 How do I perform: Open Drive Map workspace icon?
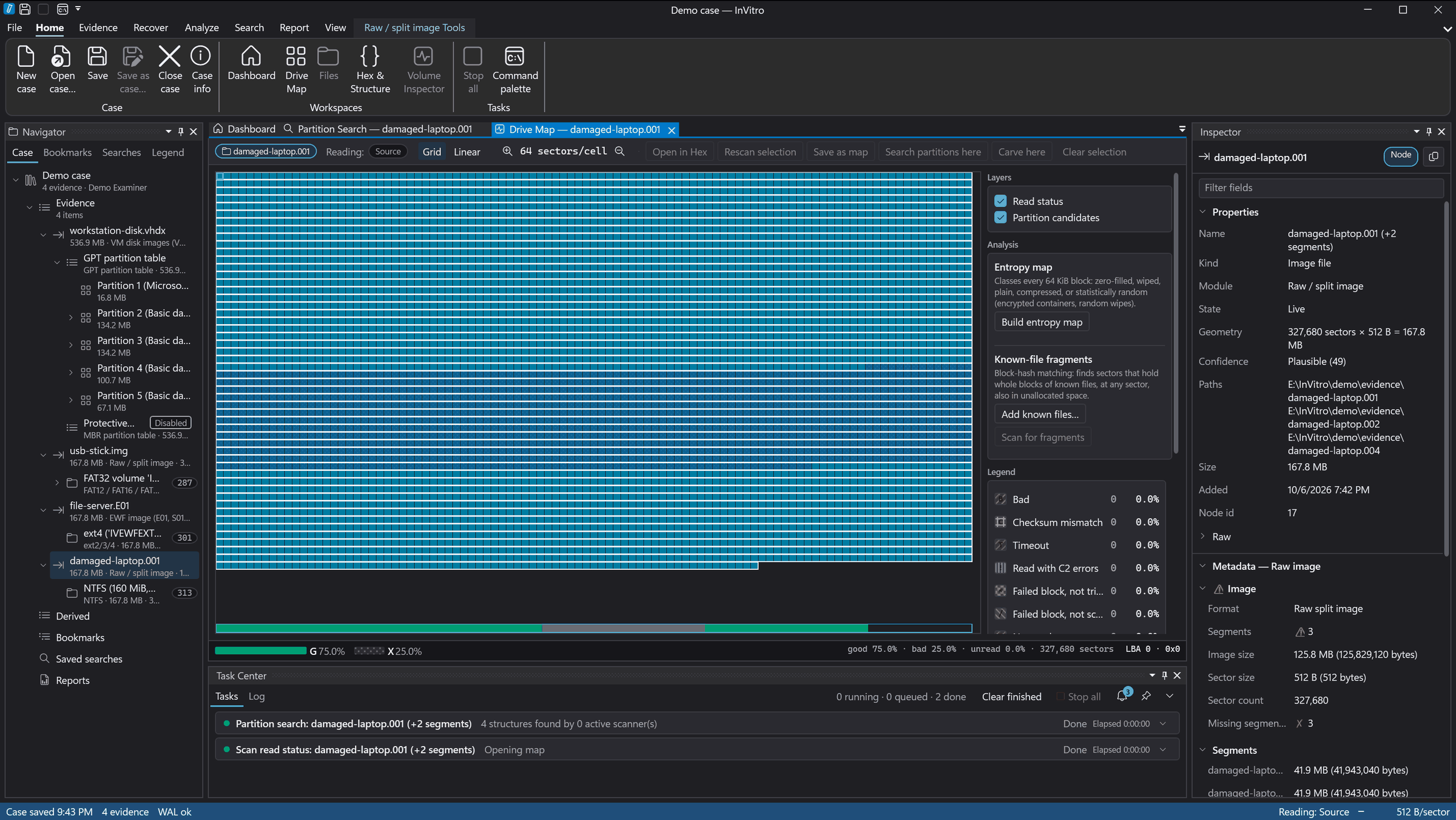[x=296, y=69]
